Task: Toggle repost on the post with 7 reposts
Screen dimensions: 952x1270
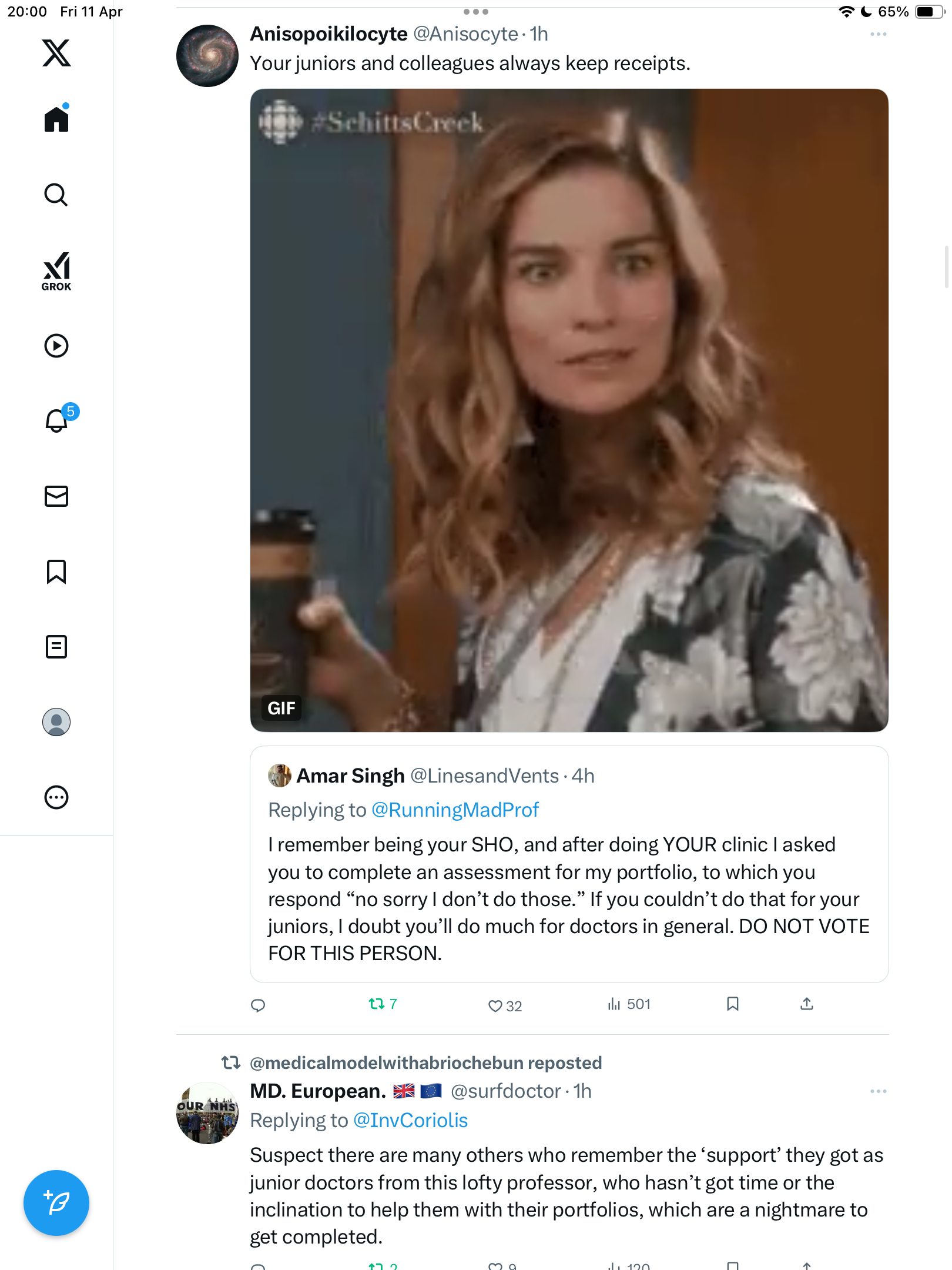Action: click(383, 1004)
